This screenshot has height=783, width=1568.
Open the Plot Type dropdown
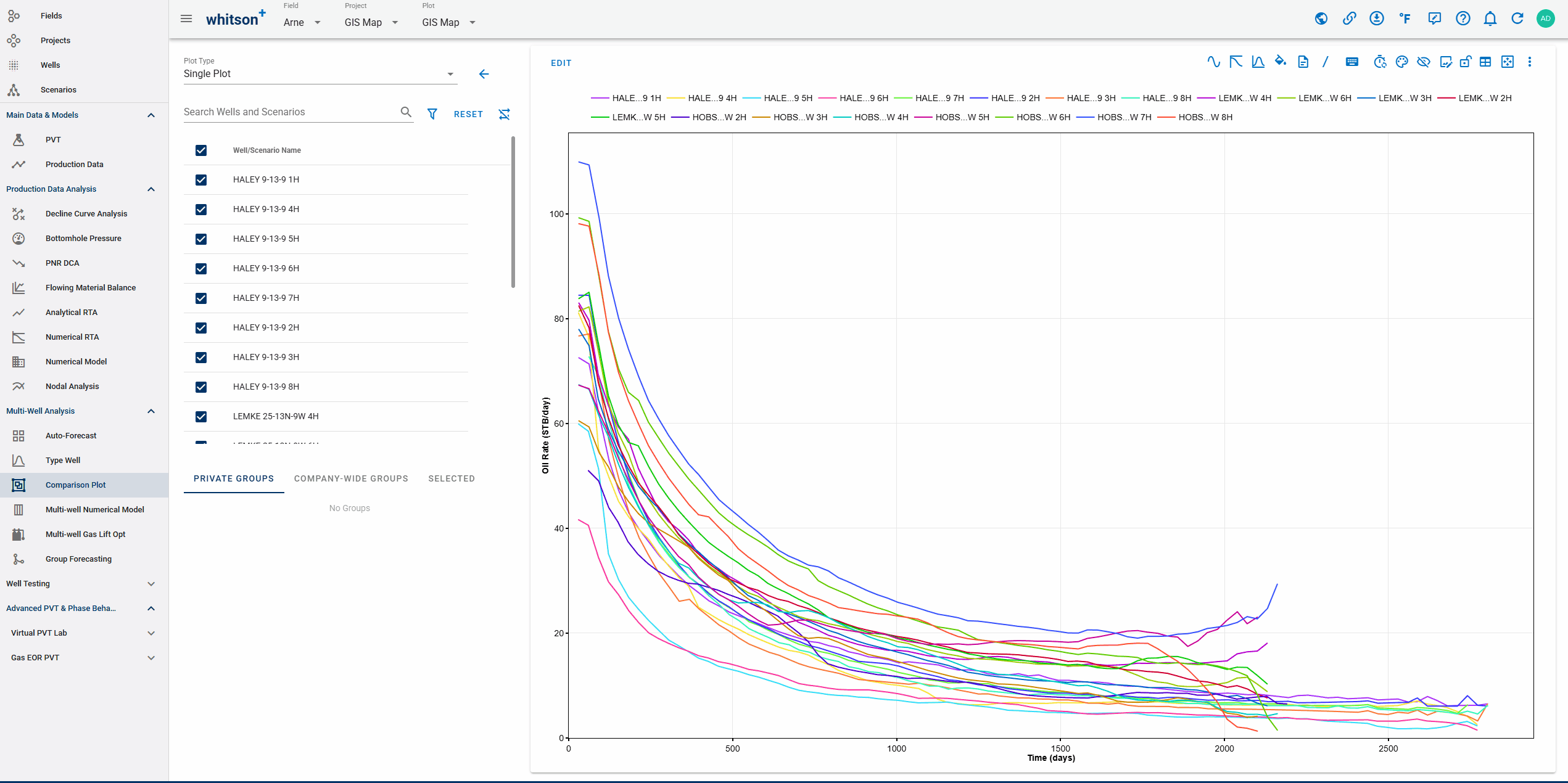pos(320,74)
